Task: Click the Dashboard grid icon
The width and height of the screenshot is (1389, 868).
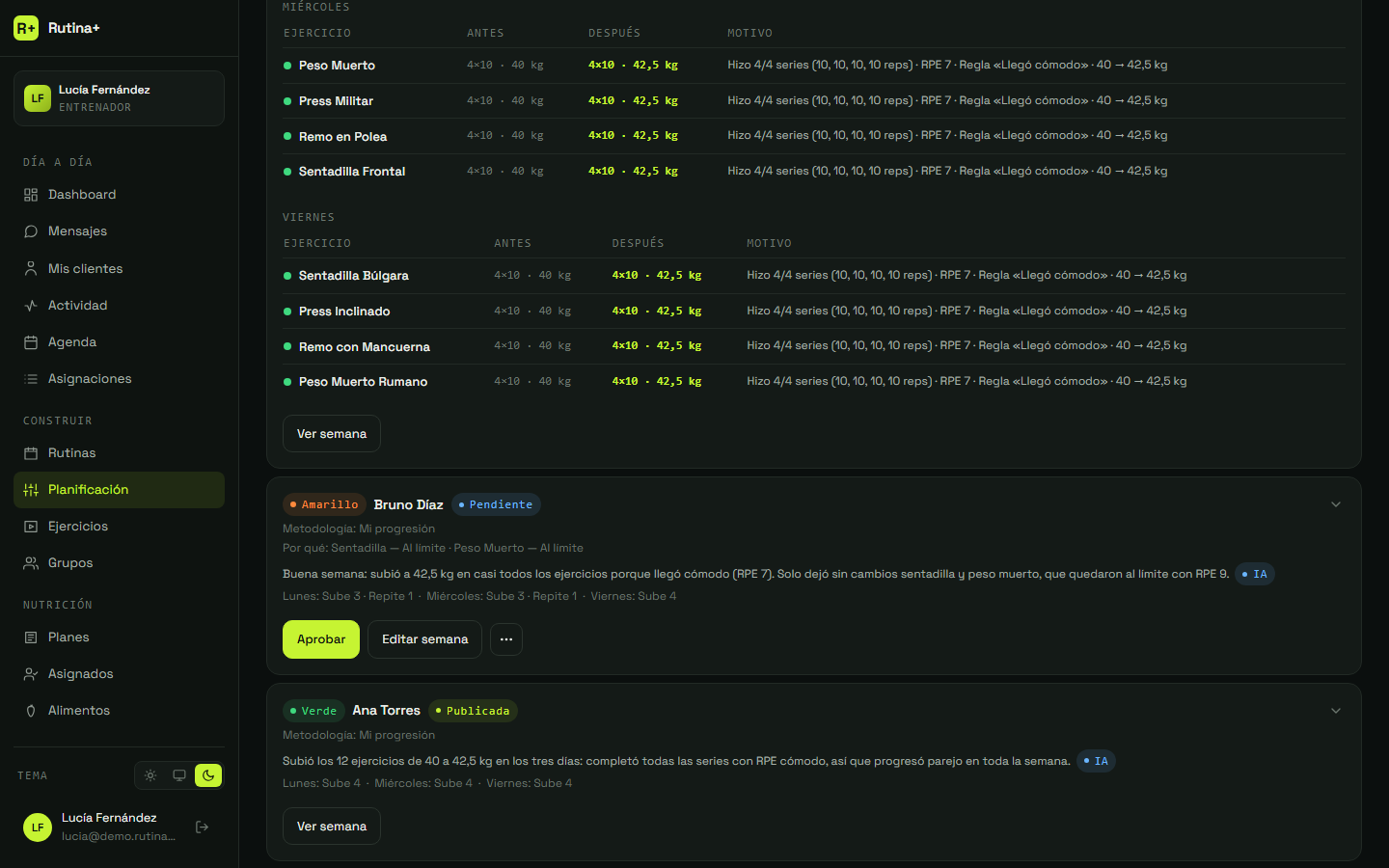Action: point(31,195)
